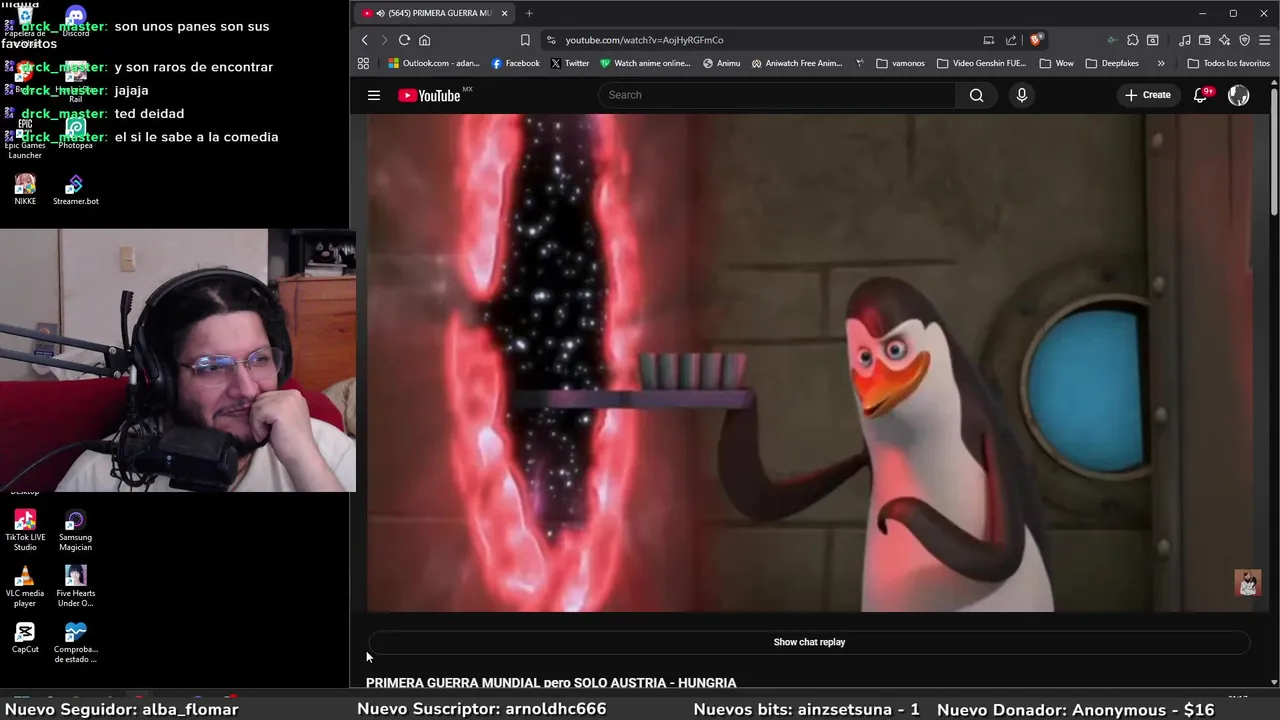Open the browser settings and more menu
1280x720 pixels.
click(x=1265, y=40)
